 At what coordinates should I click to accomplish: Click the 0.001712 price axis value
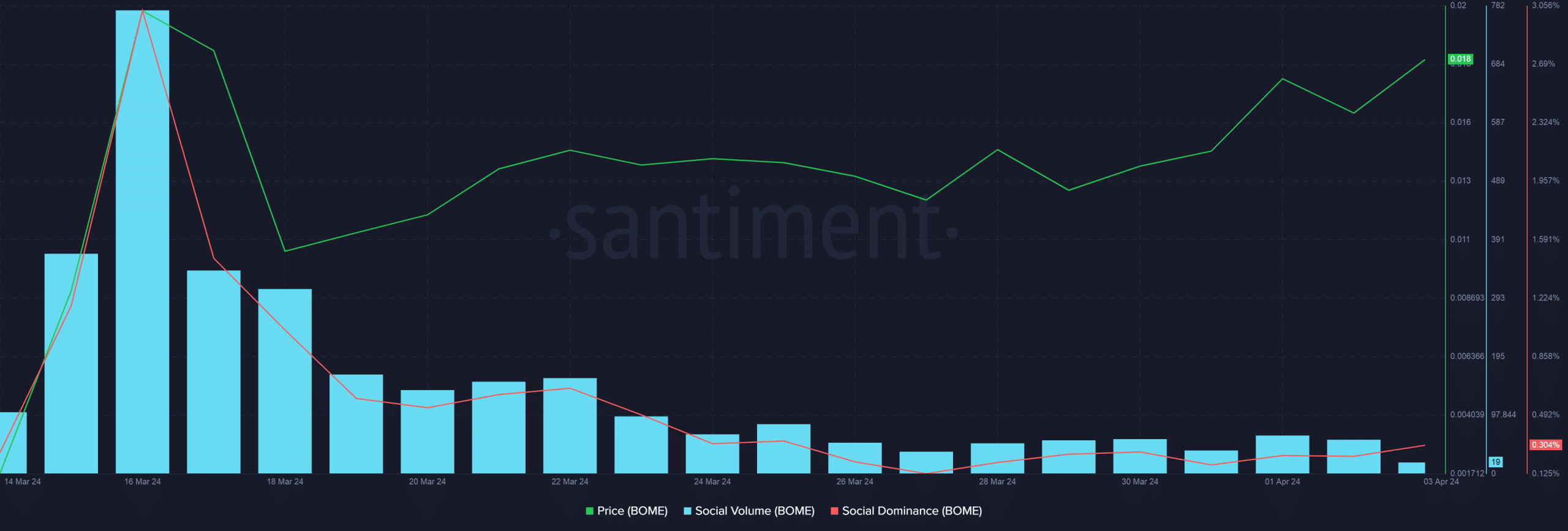click(1467, 473)
